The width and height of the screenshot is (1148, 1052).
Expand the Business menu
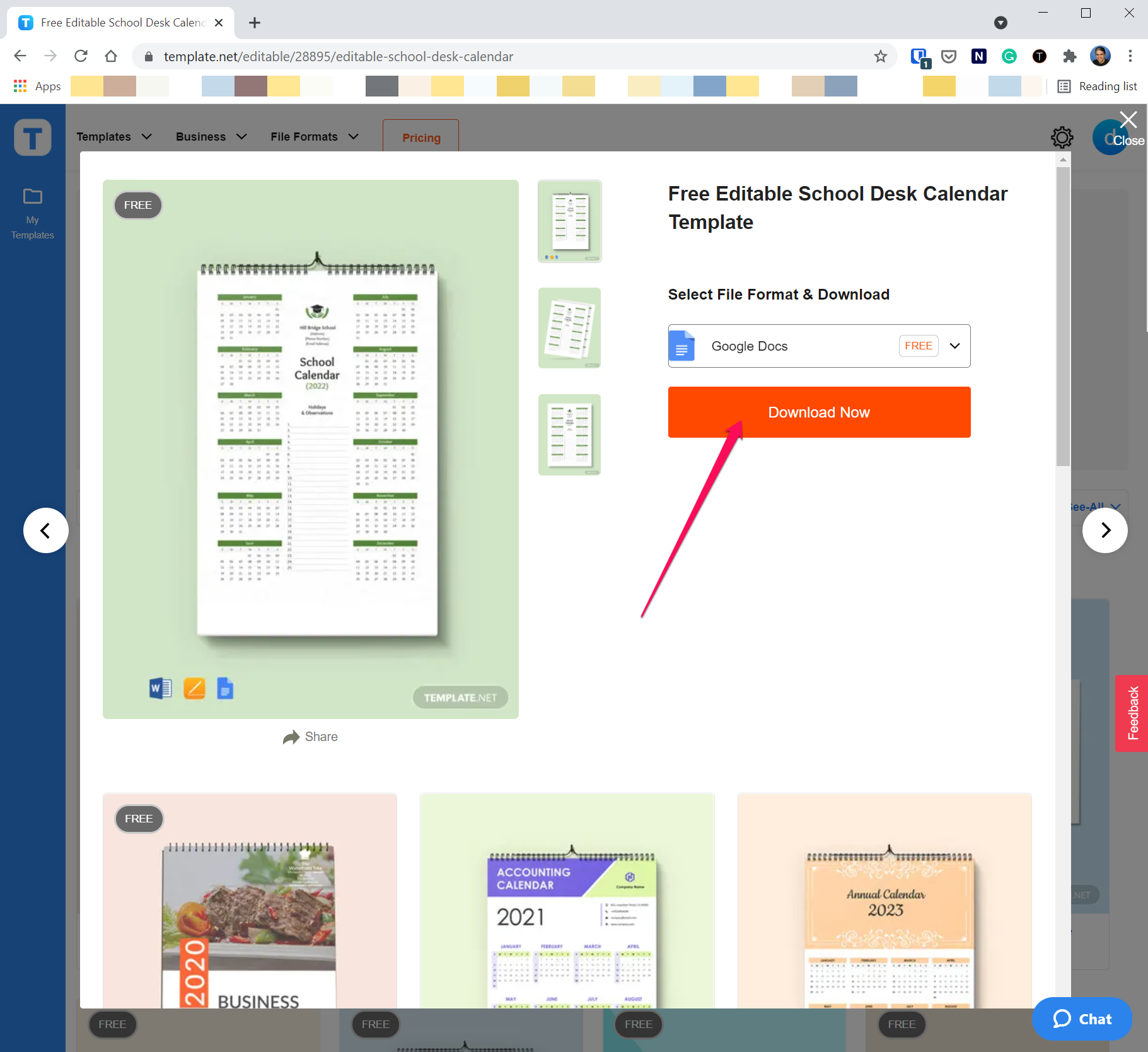point(211,136)
